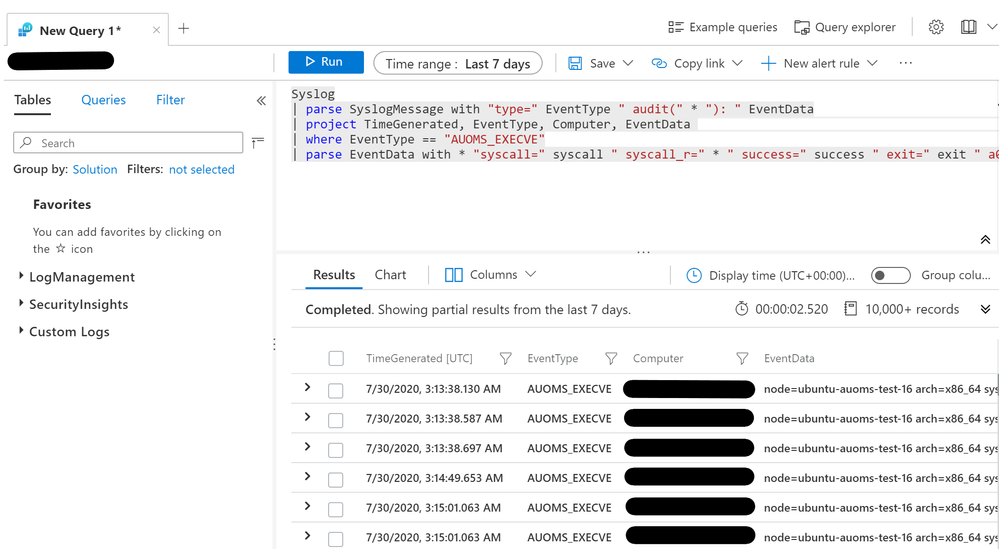Sort by the EventData column header

[789, 359]
